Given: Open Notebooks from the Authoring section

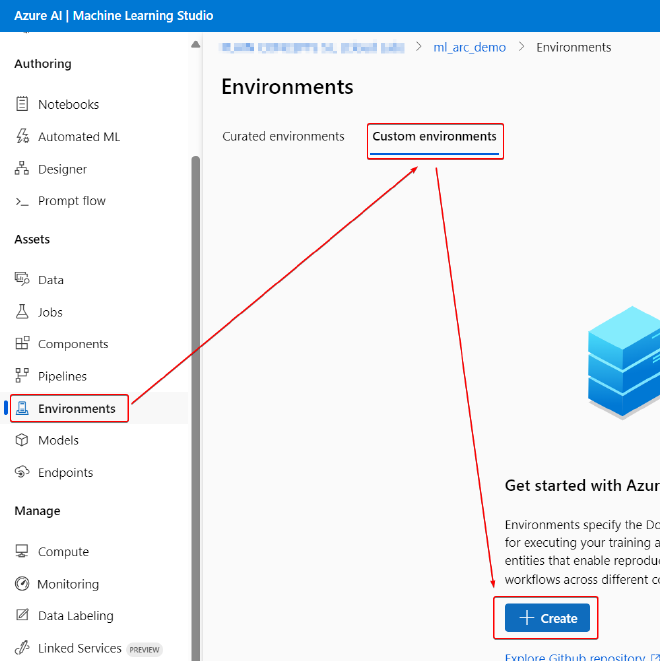Looking at the screenshot, I should [68, 104].
